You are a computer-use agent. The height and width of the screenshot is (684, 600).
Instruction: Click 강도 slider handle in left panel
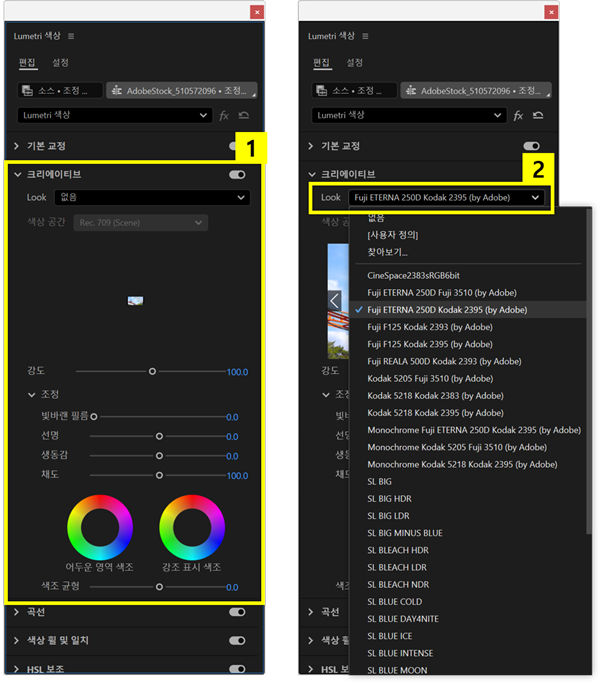[x=152, y=372]
